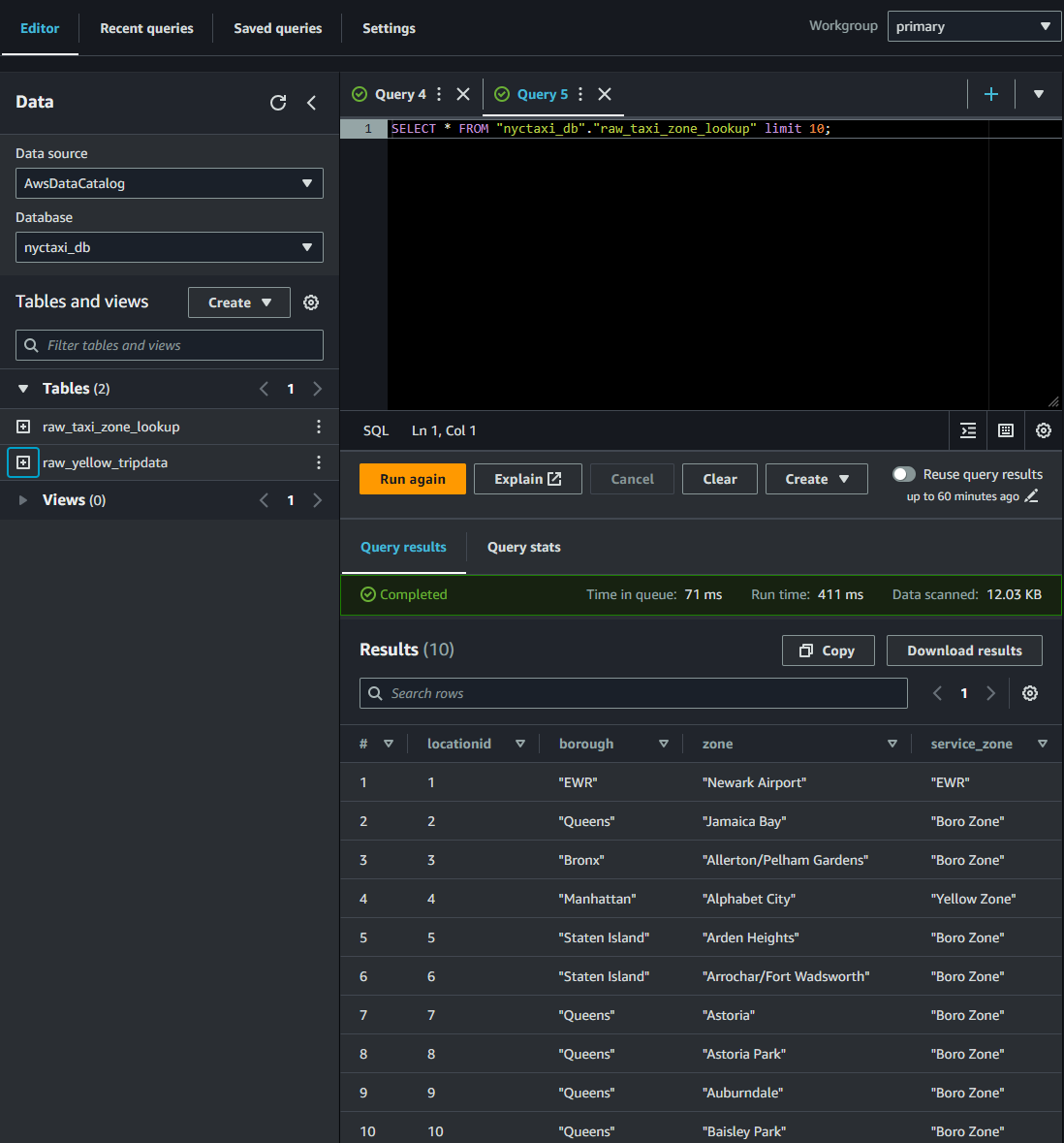Focus the Filter tables and views field
The height and width of the screenshot is (1143, 1064).
coord(169,345)
